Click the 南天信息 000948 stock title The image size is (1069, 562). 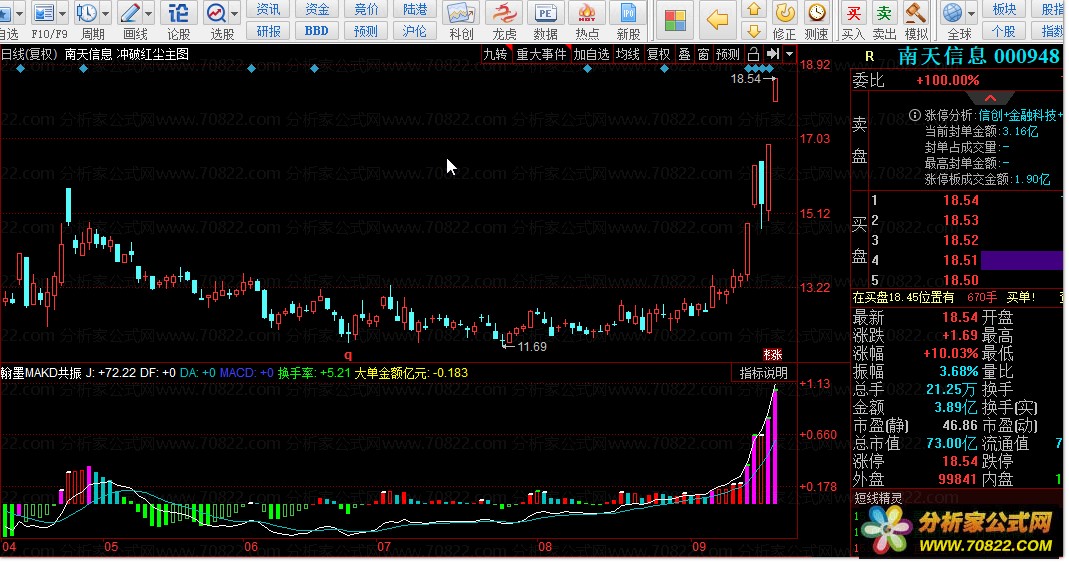[x=978, y=56]
